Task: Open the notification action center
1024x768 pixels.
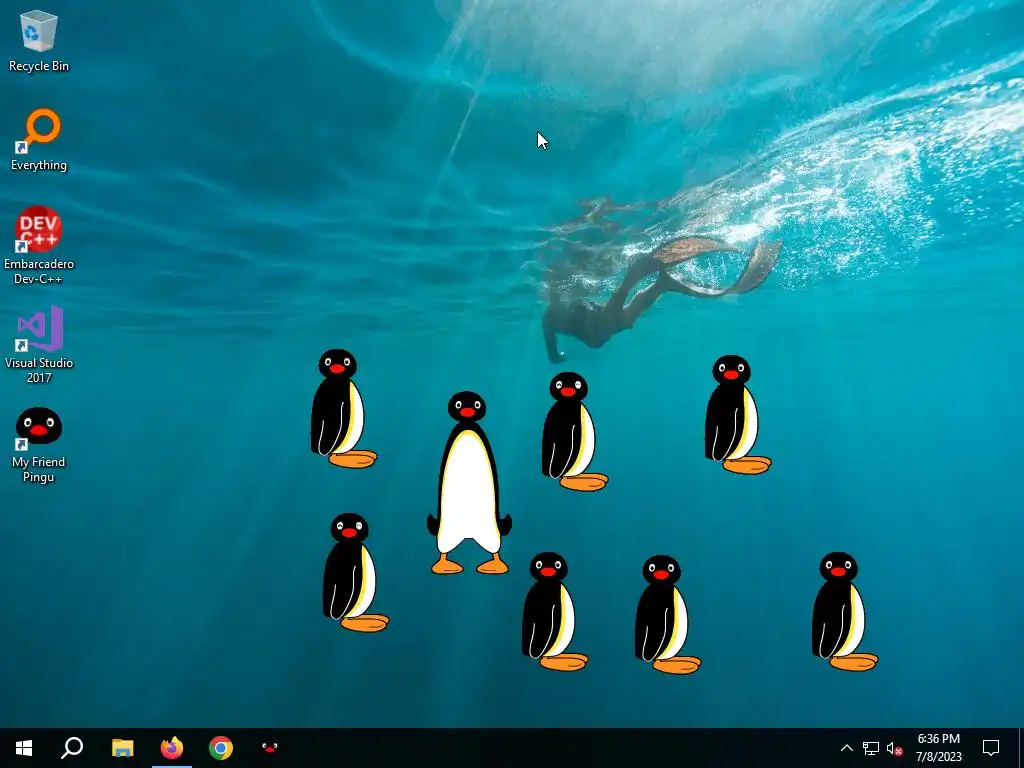Action: click(991, 748)
